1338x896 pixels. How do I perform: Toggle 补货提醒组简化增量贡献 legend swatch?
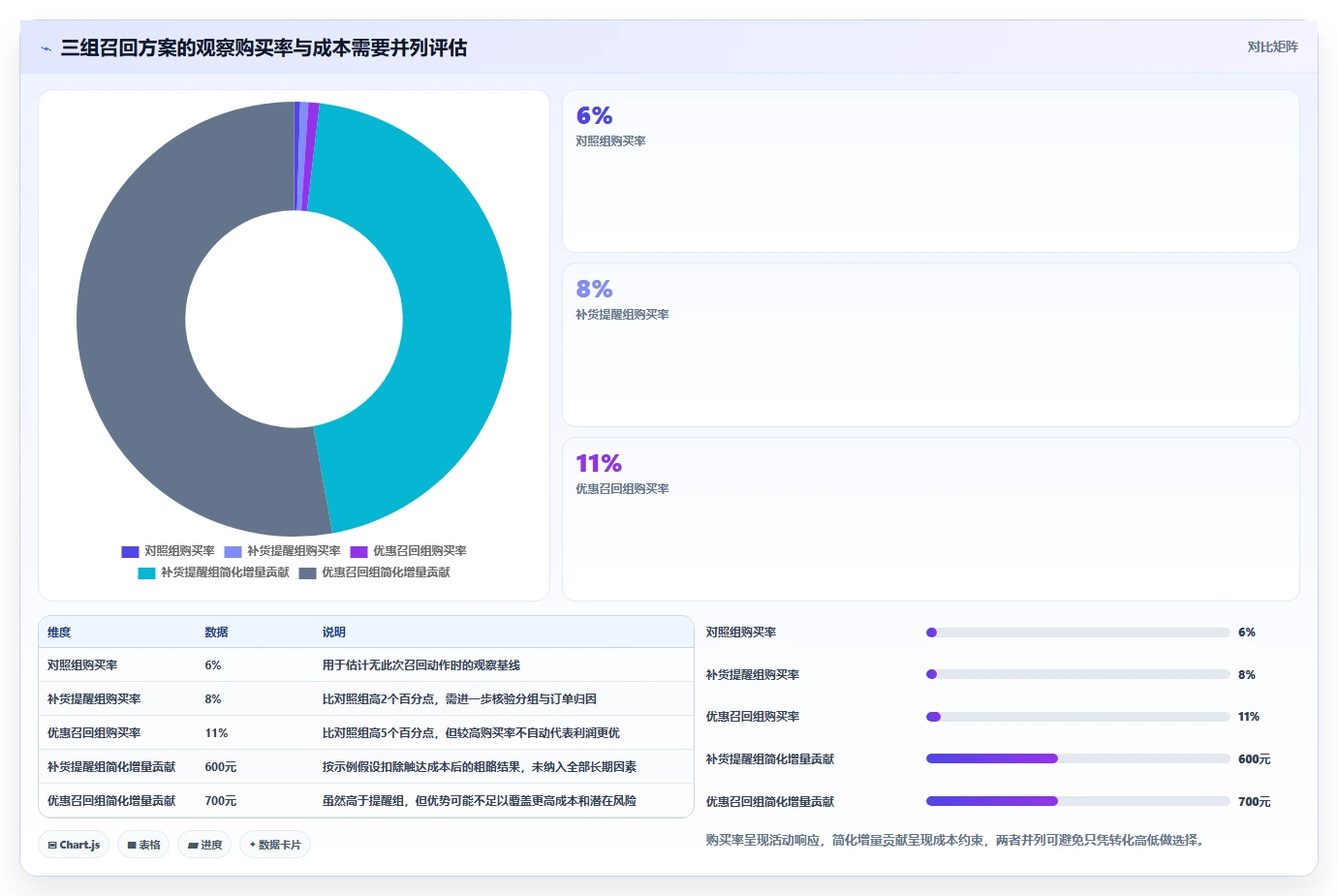(x=146, y=572)
